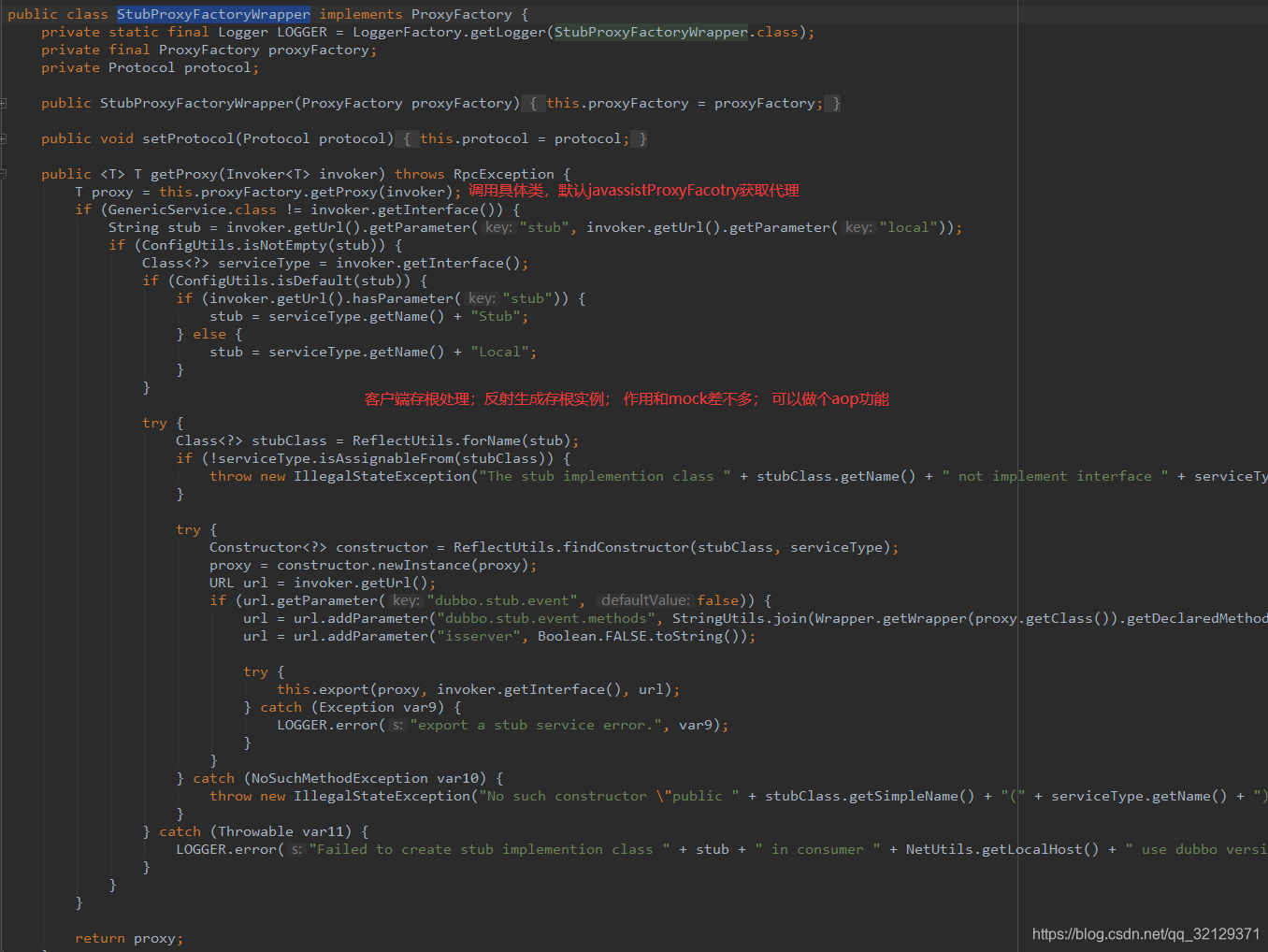Click 'constructor.newInstance(proxy)' call
Viewport: 1268px width, 952px height.
point(403,565)
